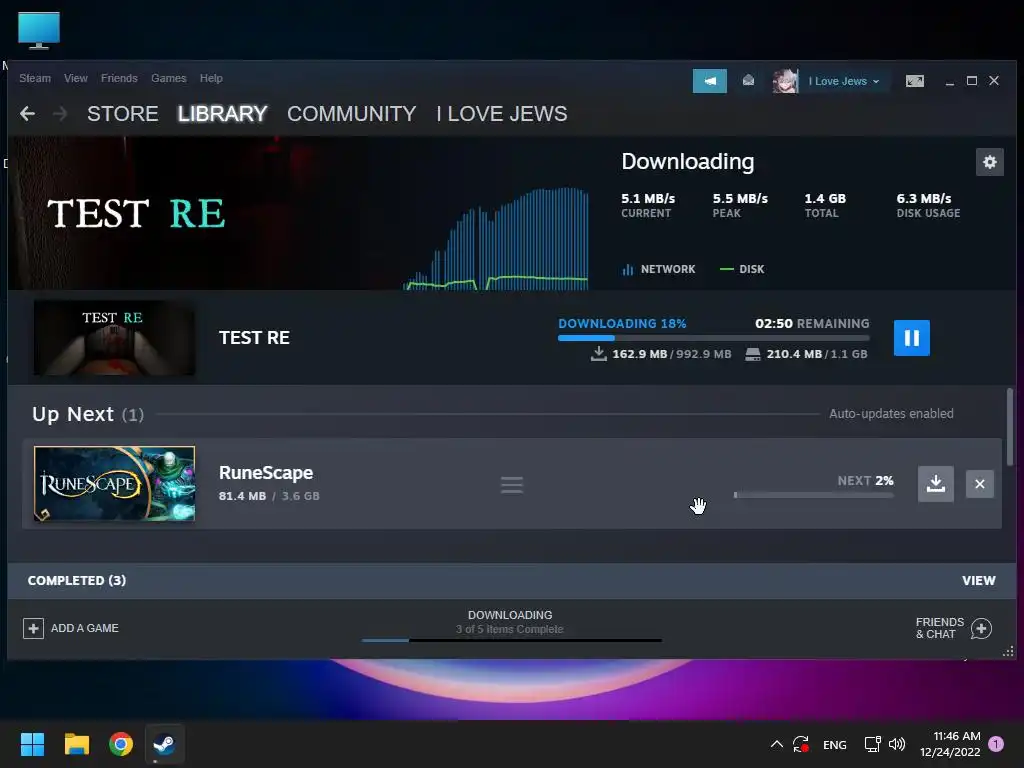Click the TEST RE title in download row

[x=254, y=338]
